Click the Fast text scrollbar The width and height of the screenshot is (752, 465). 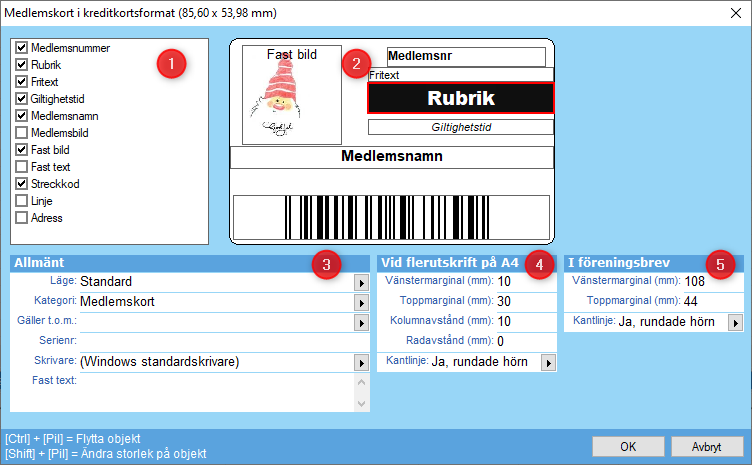coord(362,391)
